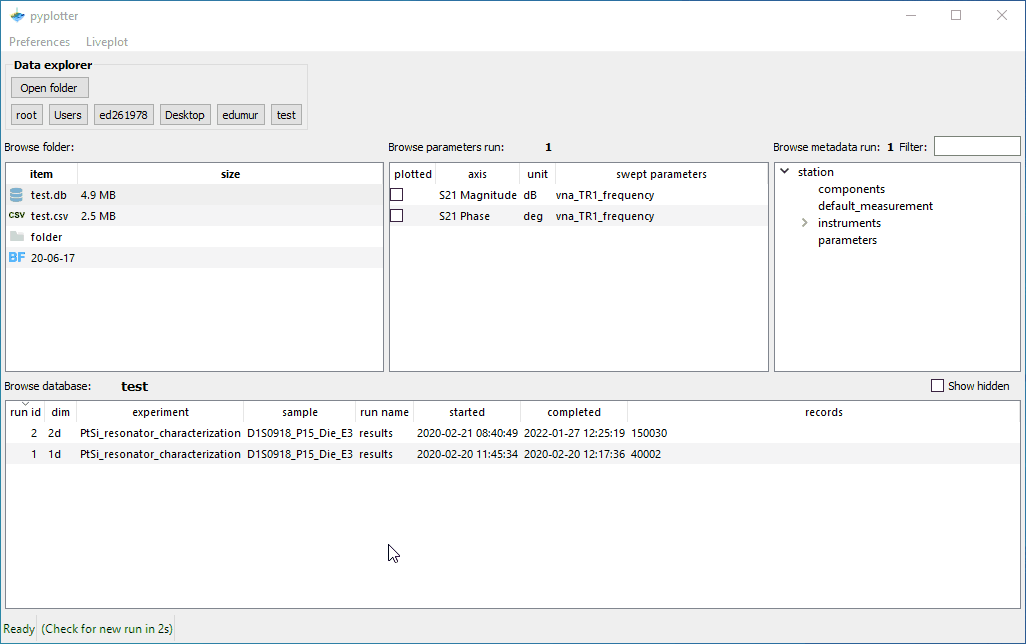Click the 40002 records cell

click(646, 454)
